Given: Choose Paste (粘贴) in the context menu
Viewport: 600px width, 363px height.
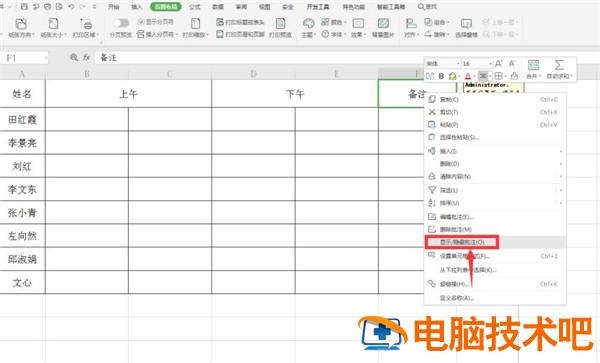Looking at the screenshot, I should (x=495, y=125).
